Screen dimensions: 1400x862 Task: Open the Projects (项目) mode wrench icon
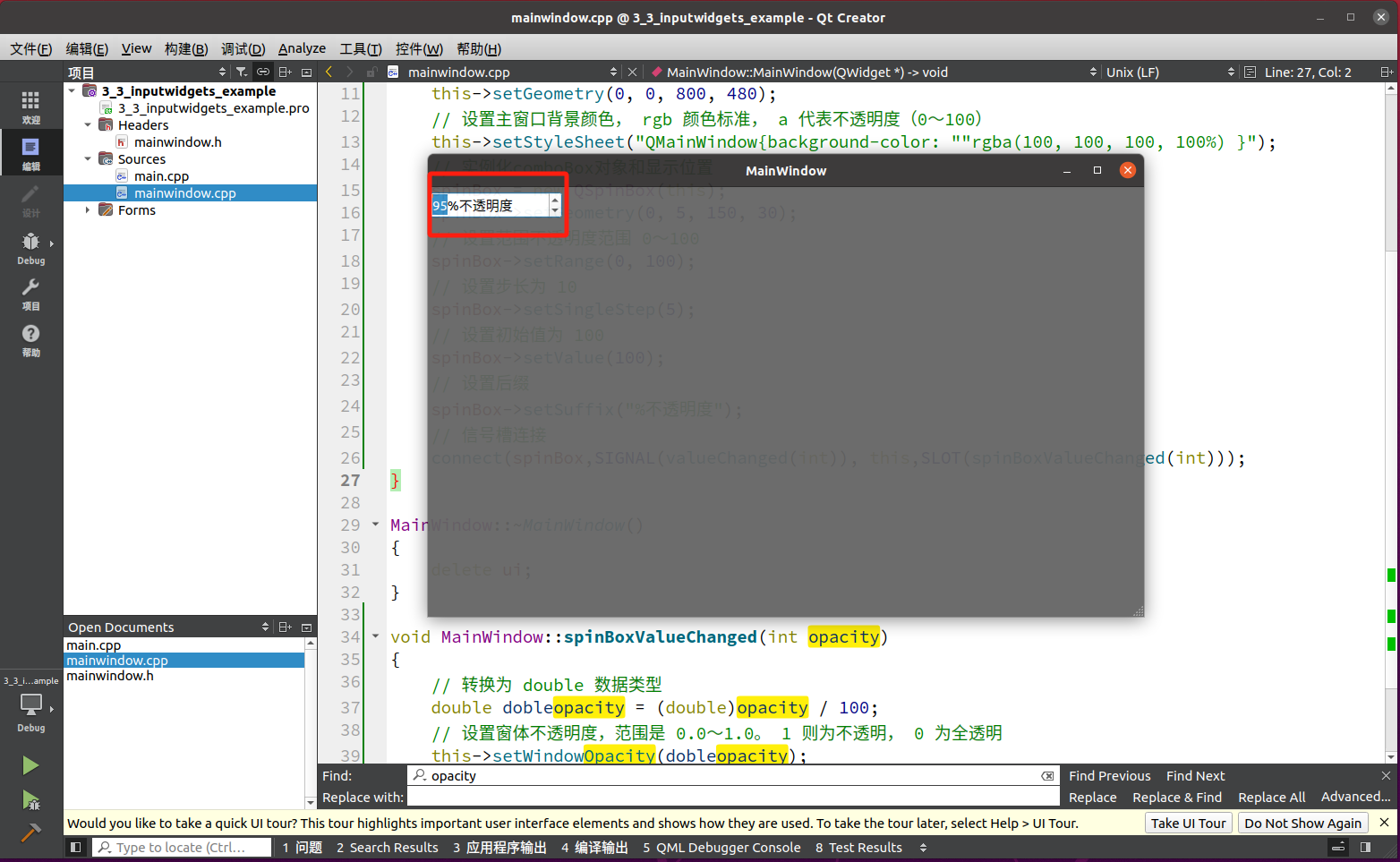pos(30,294)
